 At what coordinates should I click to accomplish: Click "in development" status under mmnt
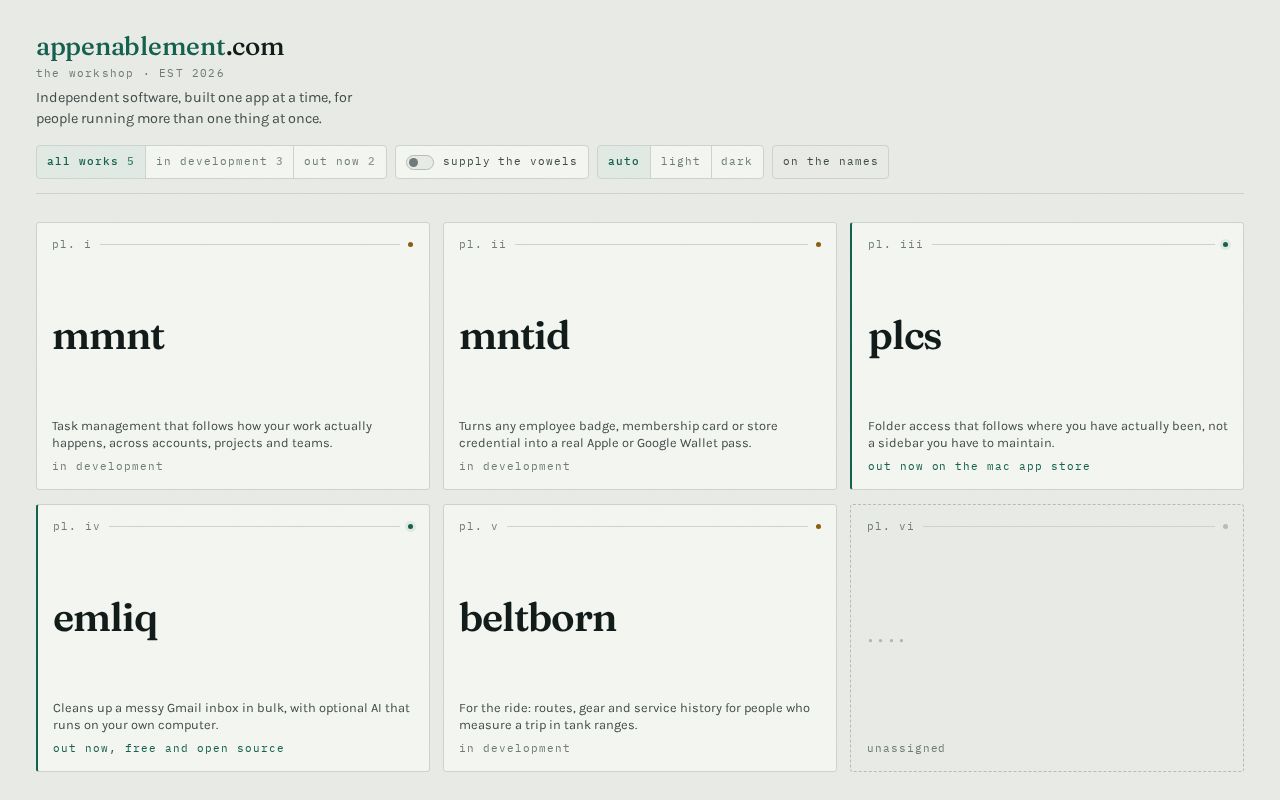tap(108, 466)
